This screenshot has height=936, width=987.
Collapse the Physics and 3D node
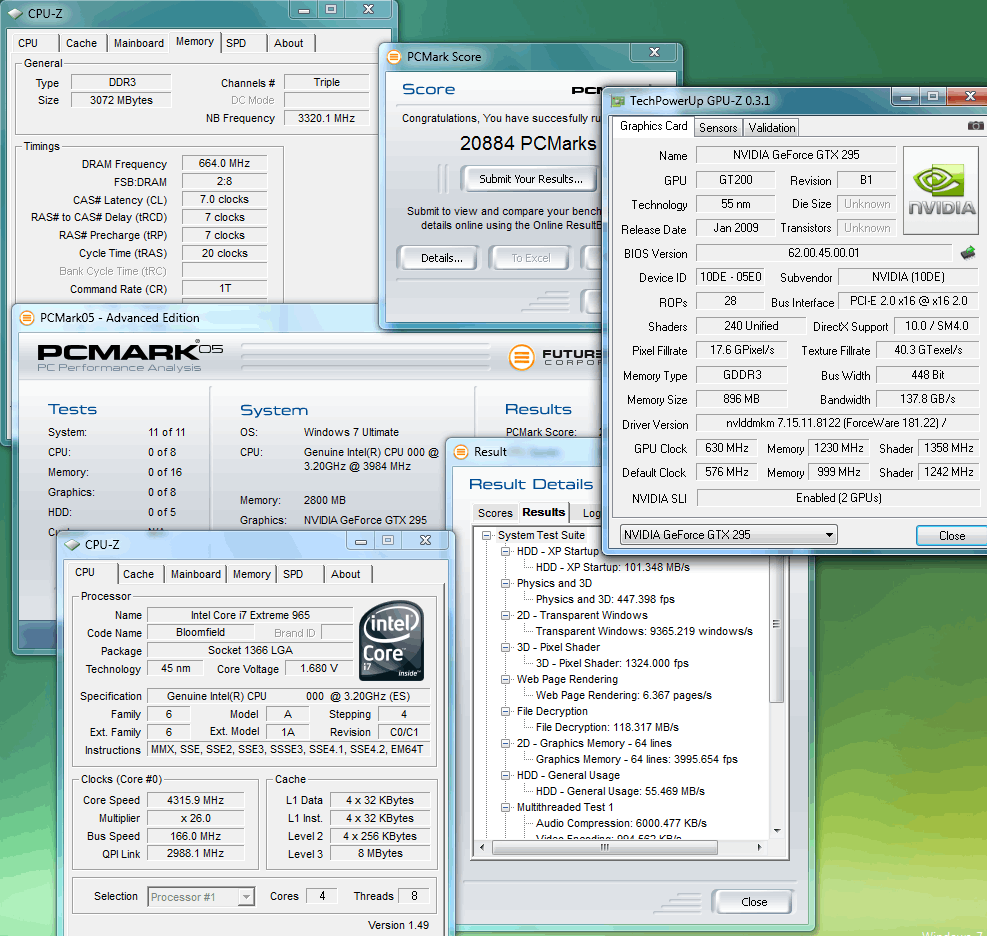[x=505, y=584]
